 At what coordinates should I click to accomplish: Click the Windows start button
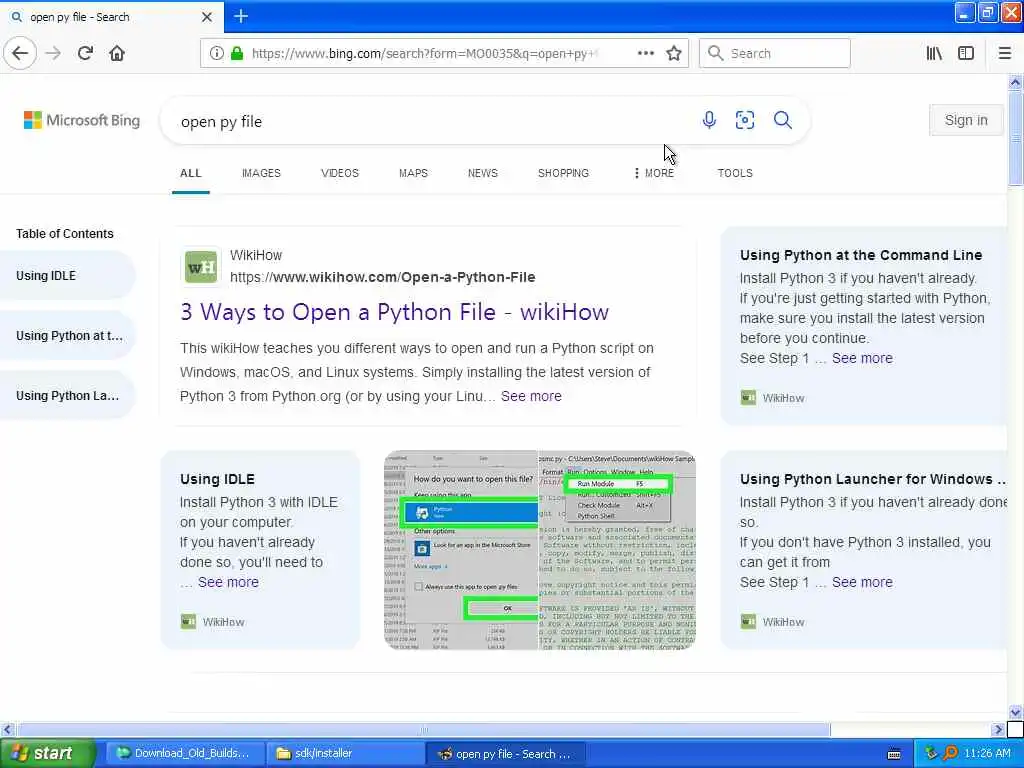click(x=47, y=754)
